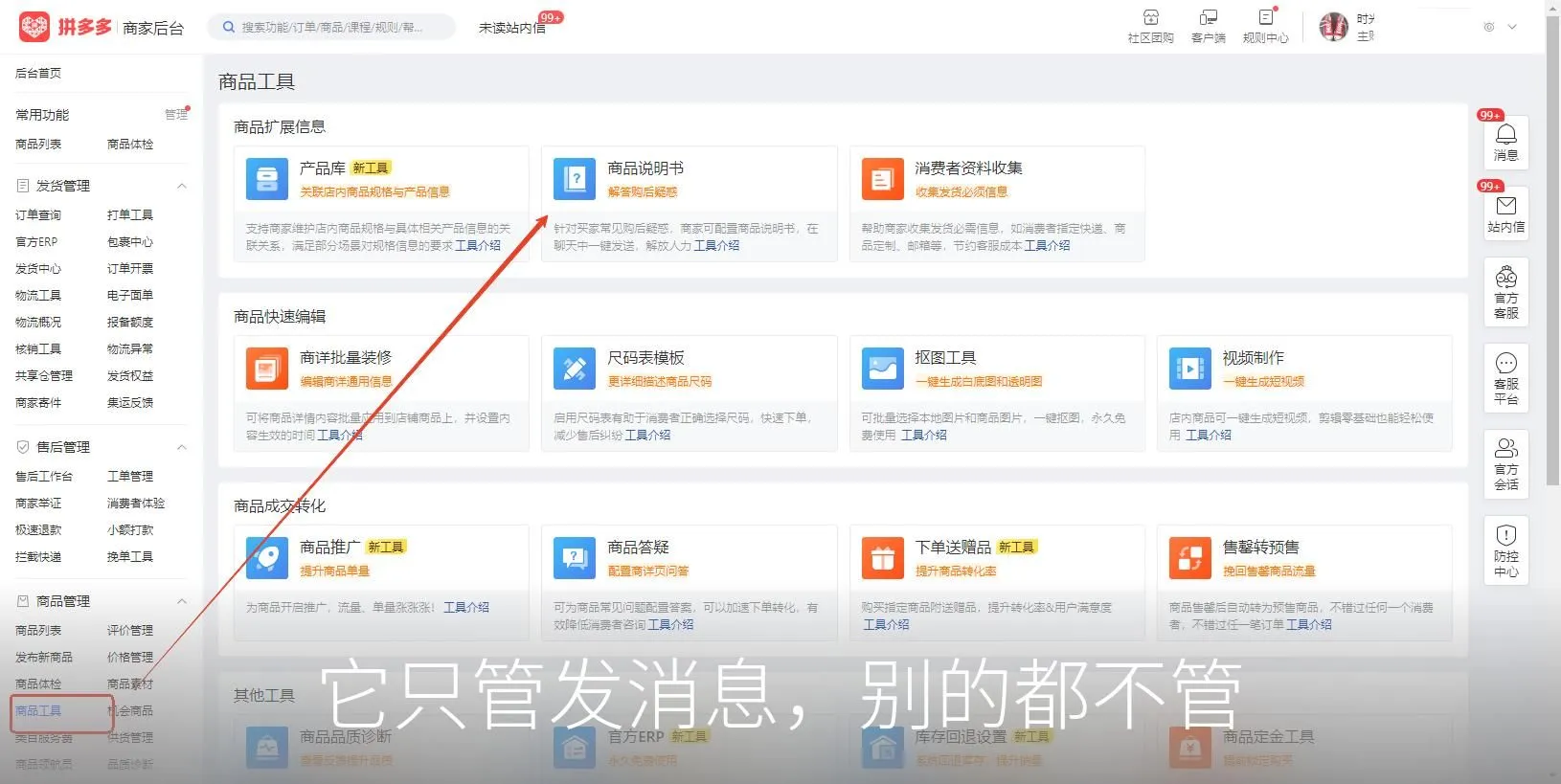Click the user avatar picture

coord(1333,27)
